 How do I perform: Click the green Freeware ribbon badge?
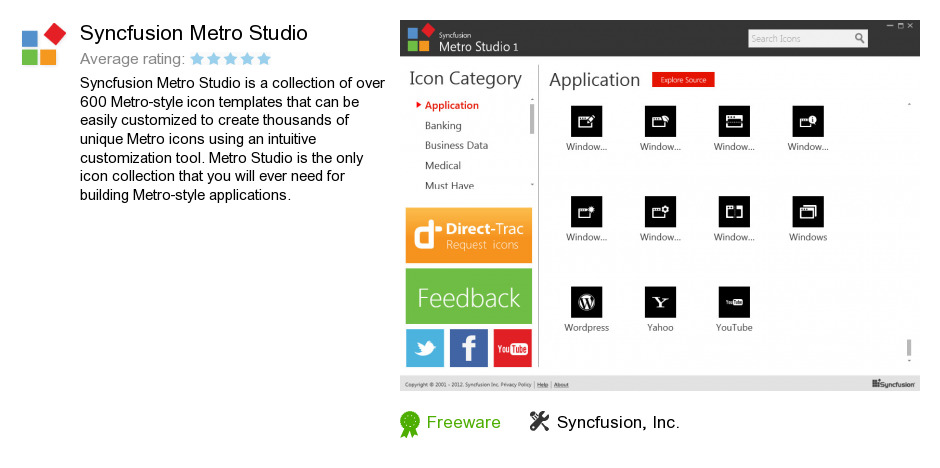coord(409,424)
